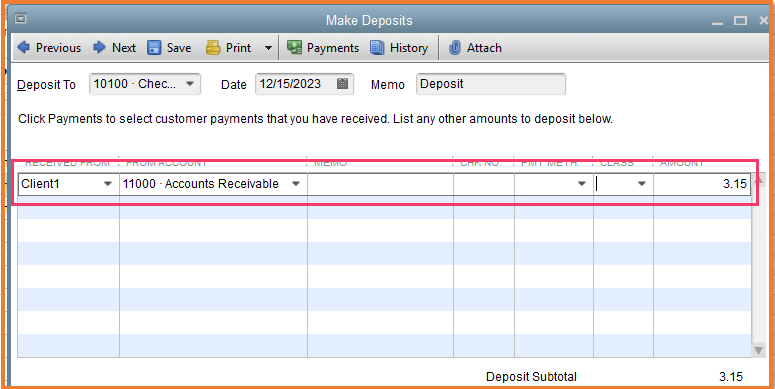Image resolution: width=775 pixels, height=389 pixels.
Task: Click the scrollbar down arrow
Action: point(758,350)
